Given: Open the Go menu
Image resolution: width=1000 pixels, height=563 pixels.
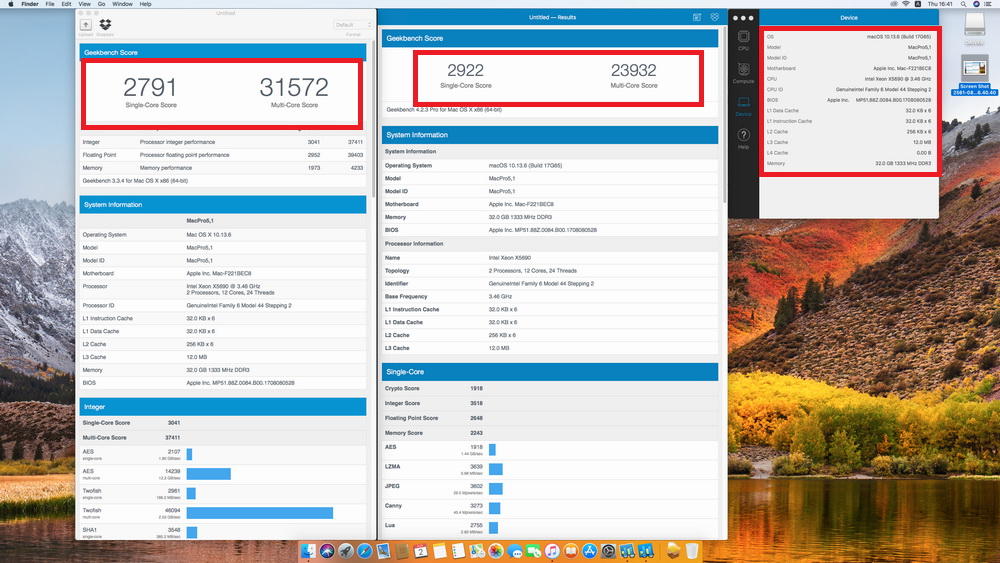Looking at the screenshot, I should coord(101,4).
